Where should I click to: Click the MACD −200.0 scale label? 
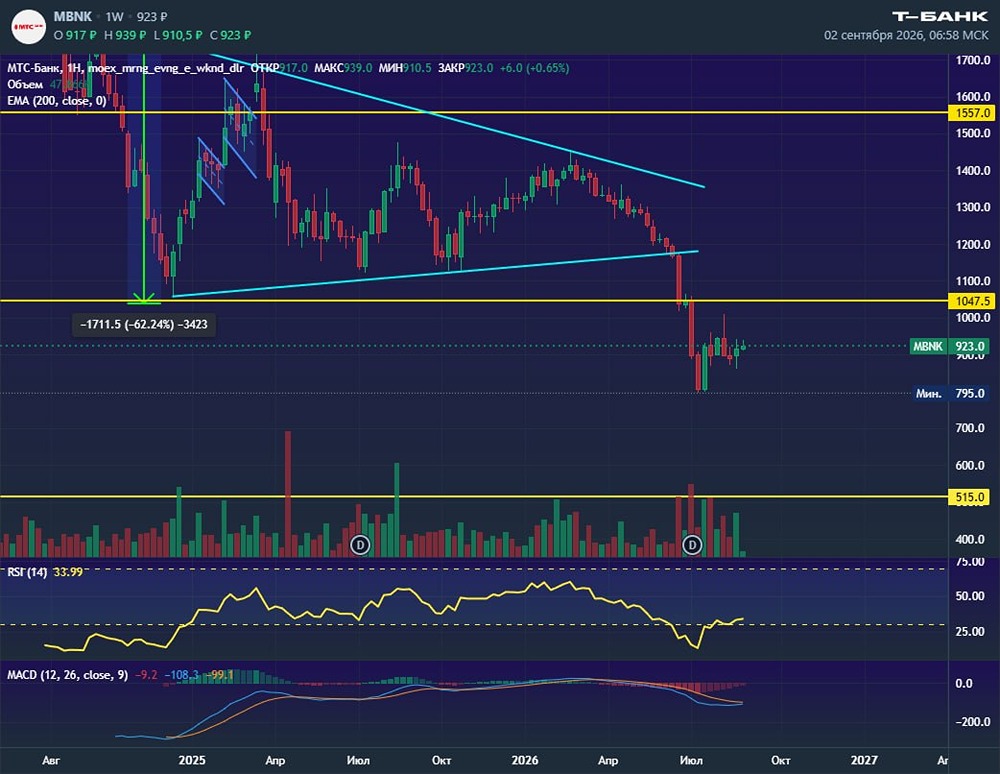click(x=973, y=722)
